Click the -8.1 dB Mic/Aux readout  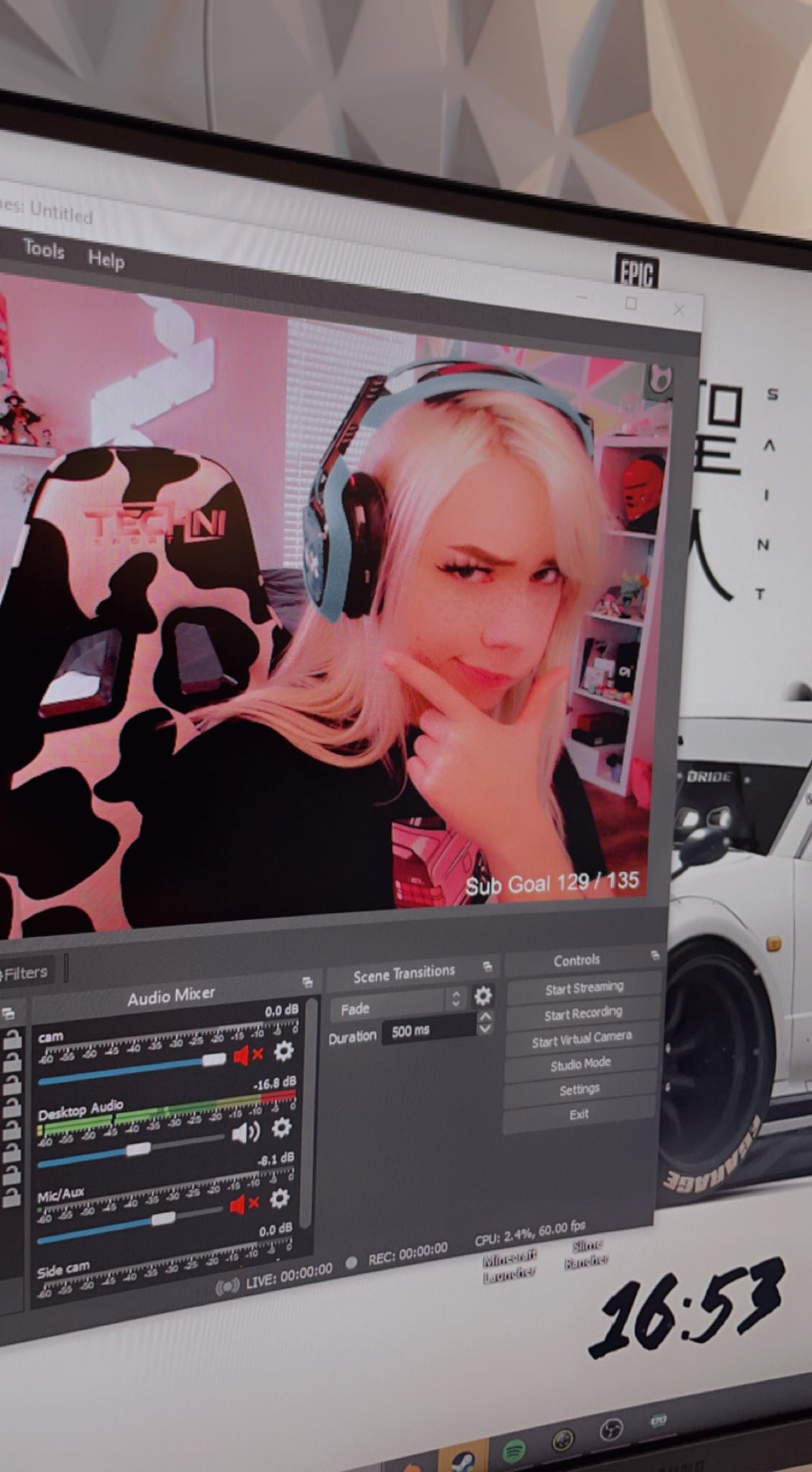point(276,1159)
